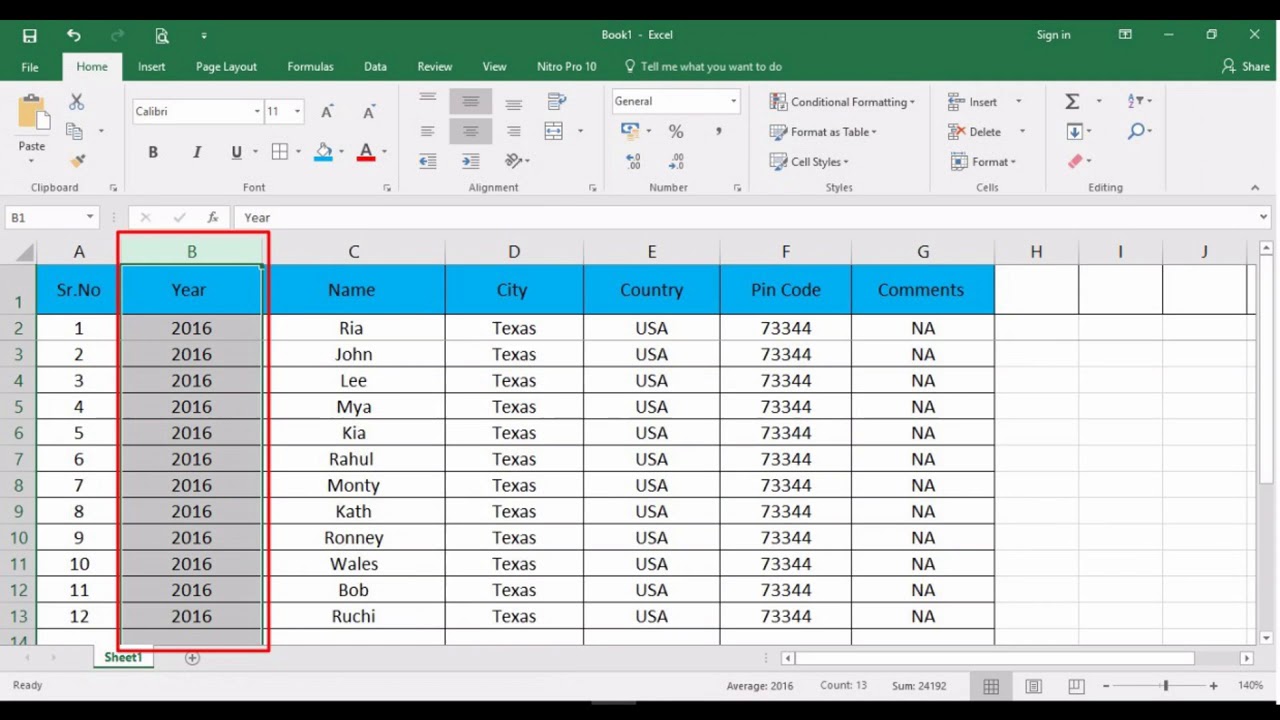Expand Format as Table menu

point(823,131)
